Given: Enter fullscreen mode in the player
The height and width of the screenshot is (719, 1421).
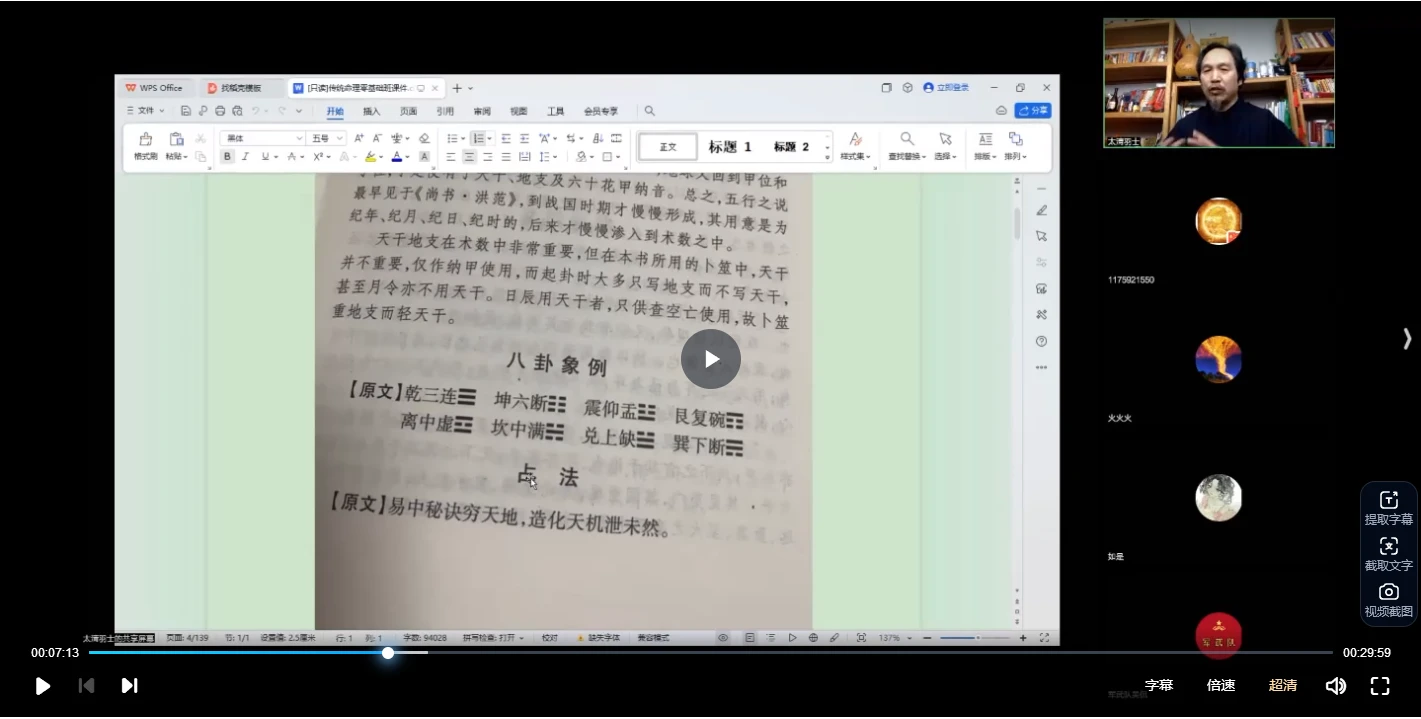Looking at the screenshot, I should pos(1380,686).
